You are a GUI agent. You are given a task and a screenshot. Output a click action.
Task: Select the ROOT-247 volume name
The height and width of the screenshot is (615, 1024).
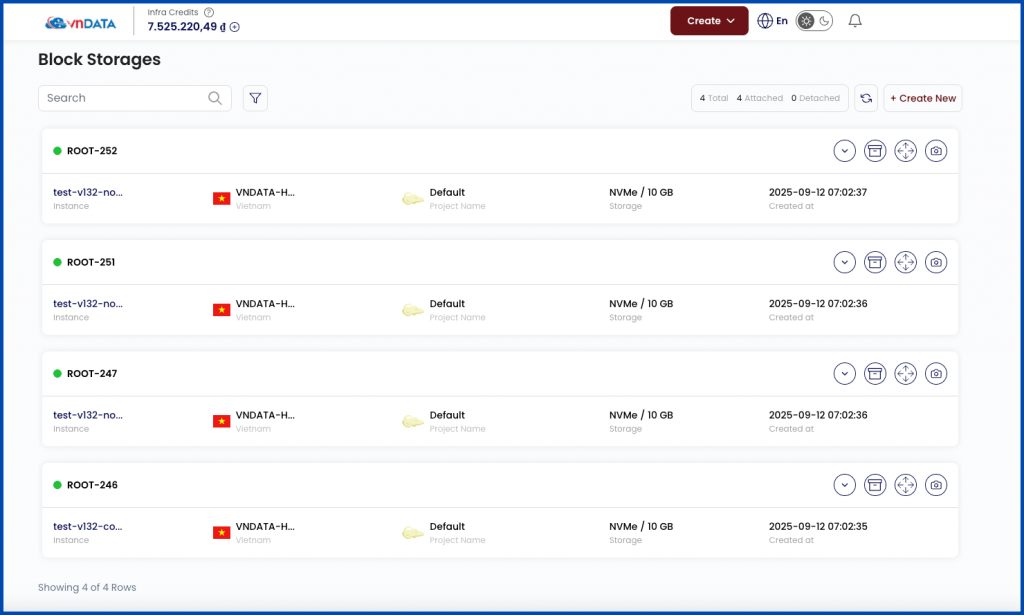(92, 373)
